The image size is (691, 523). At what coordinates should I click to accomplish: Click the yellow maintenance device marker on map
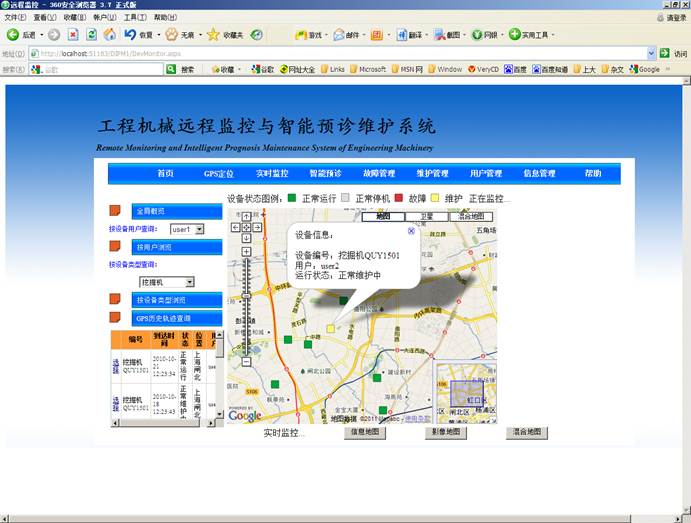(x=331, y=328)
